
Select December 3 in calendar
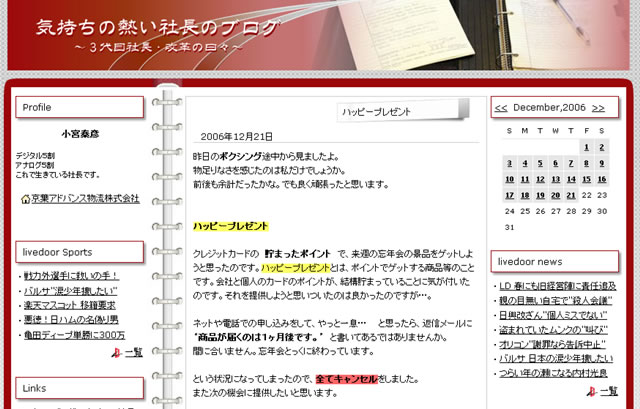click(509, 163)
